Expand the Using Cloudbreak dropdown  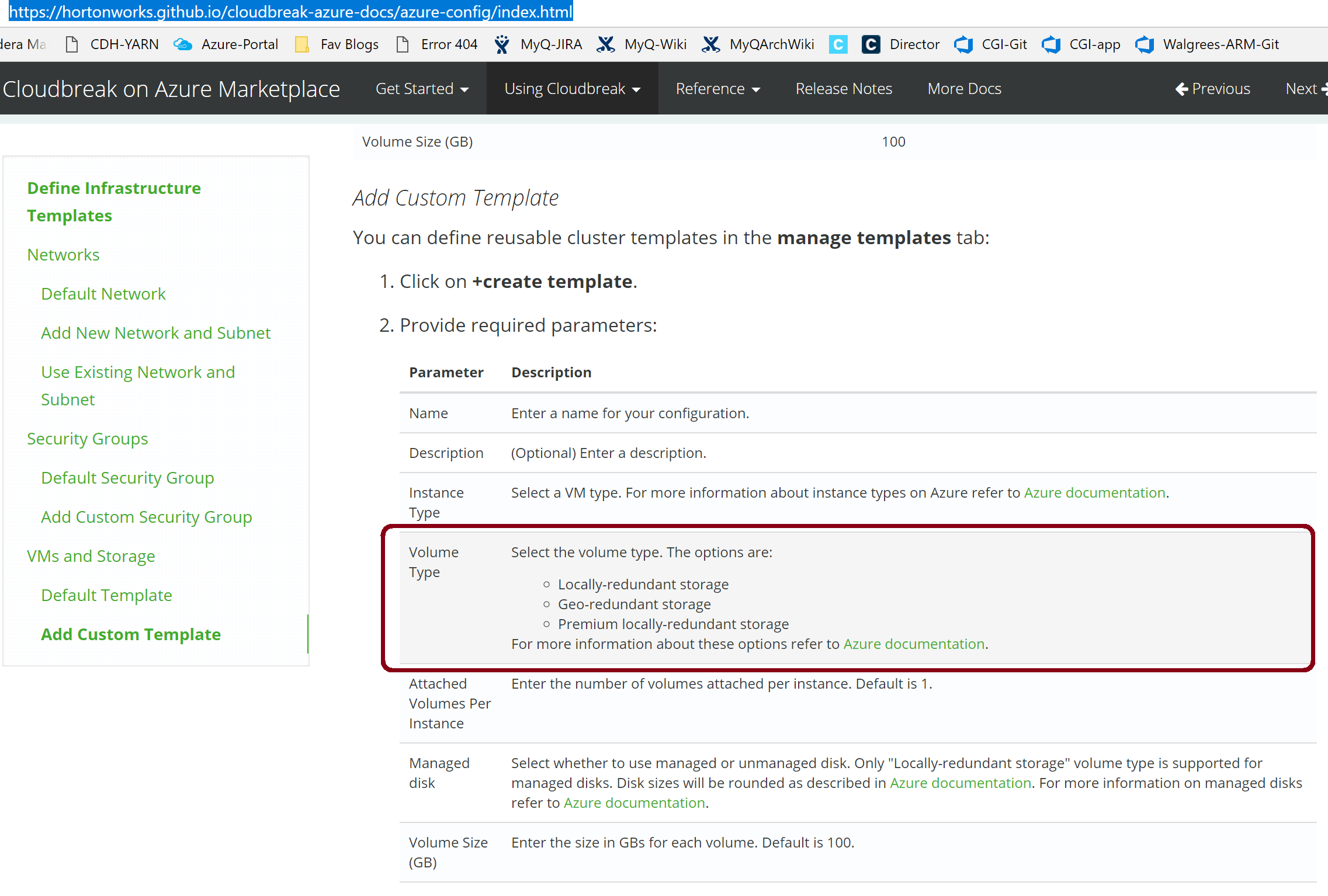pyautogui.click(x=571, y=88)
